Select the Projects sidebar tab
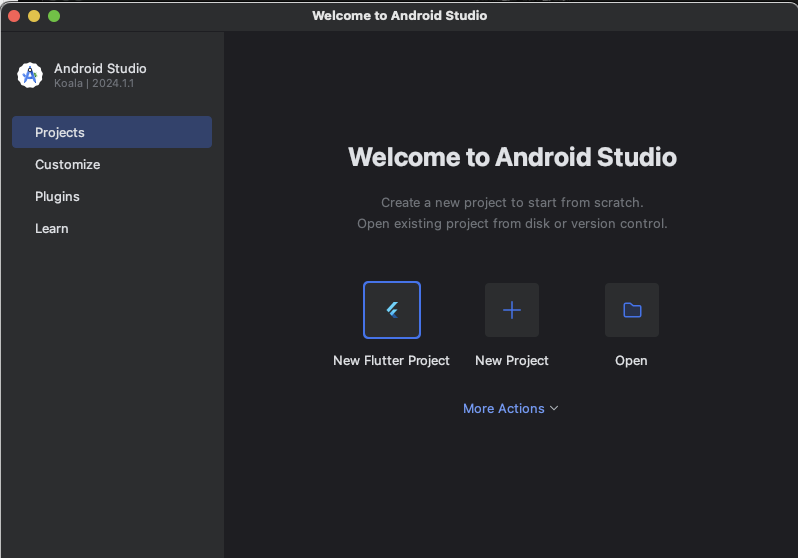This screenshot has width=798, height=558. tap(112, 132)
